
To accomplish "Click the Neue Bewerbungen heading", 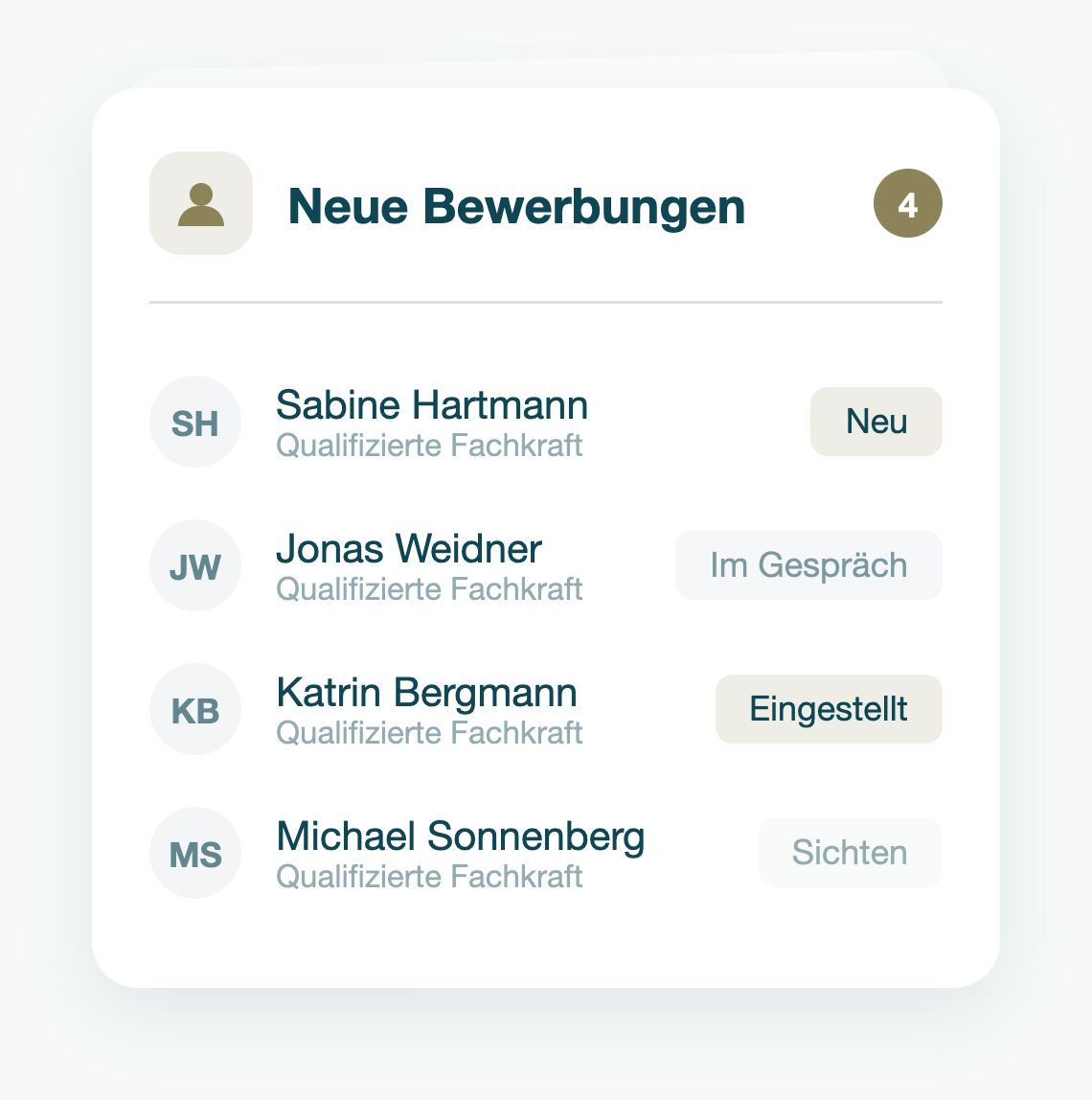I will [516, 207].
